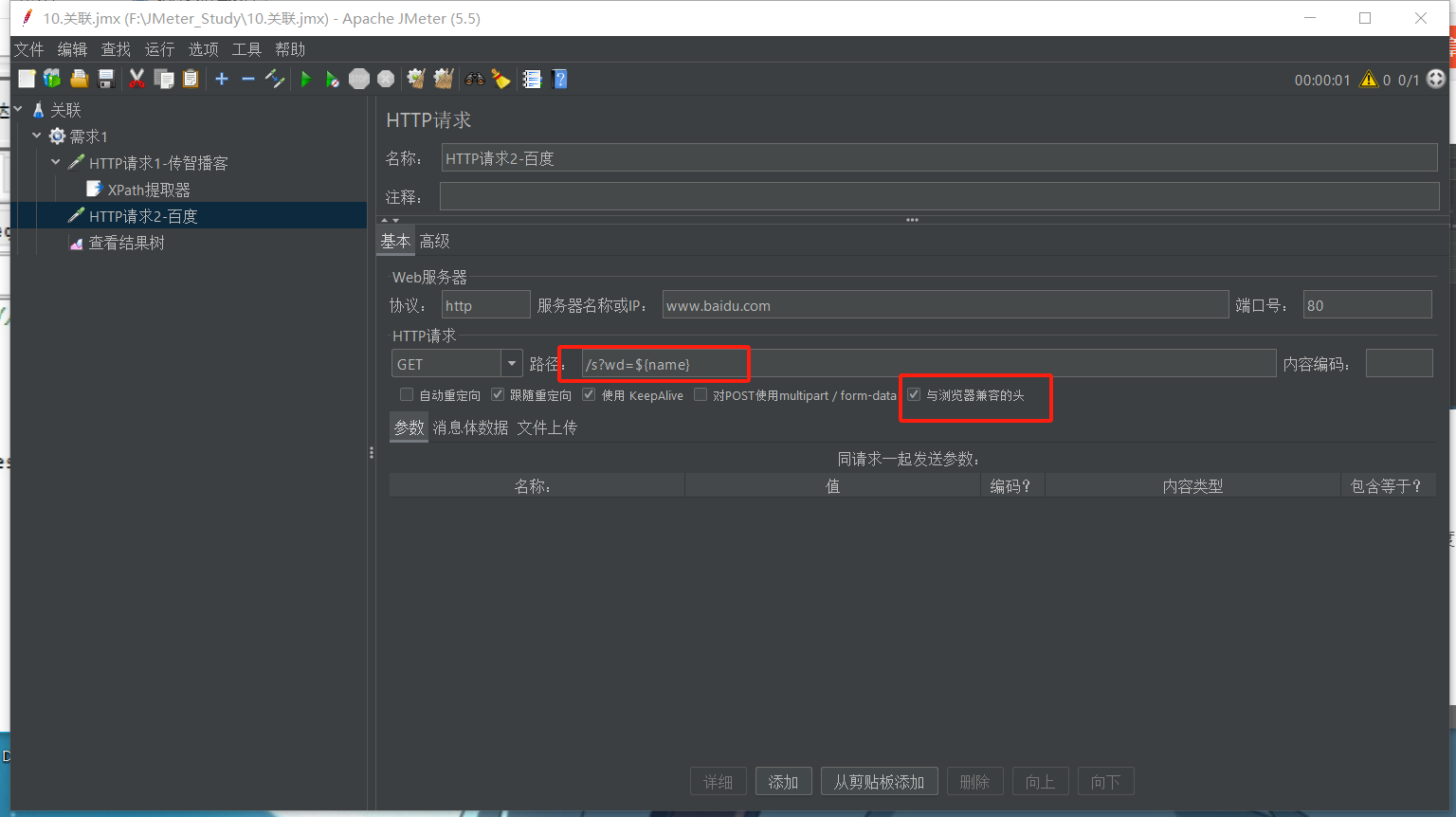Clear results with gear broom icon
The width and height of the screenshot is (1456, 817).
point(416,79)
